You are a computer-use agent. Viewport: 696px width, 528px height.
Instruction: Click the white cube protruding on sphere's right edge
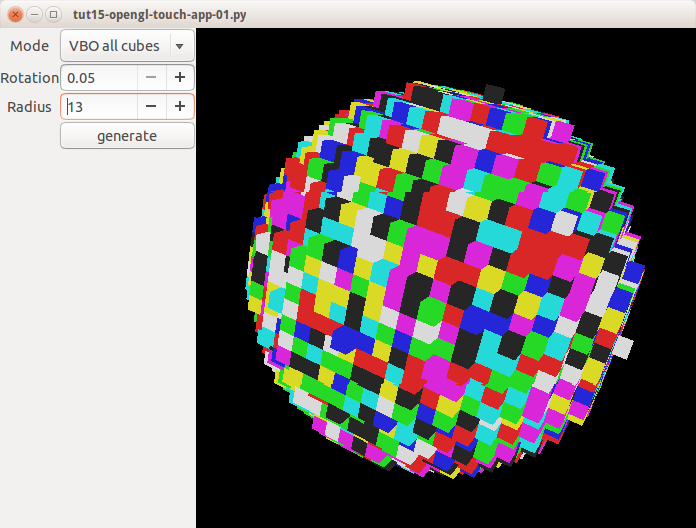coord(623,348)
